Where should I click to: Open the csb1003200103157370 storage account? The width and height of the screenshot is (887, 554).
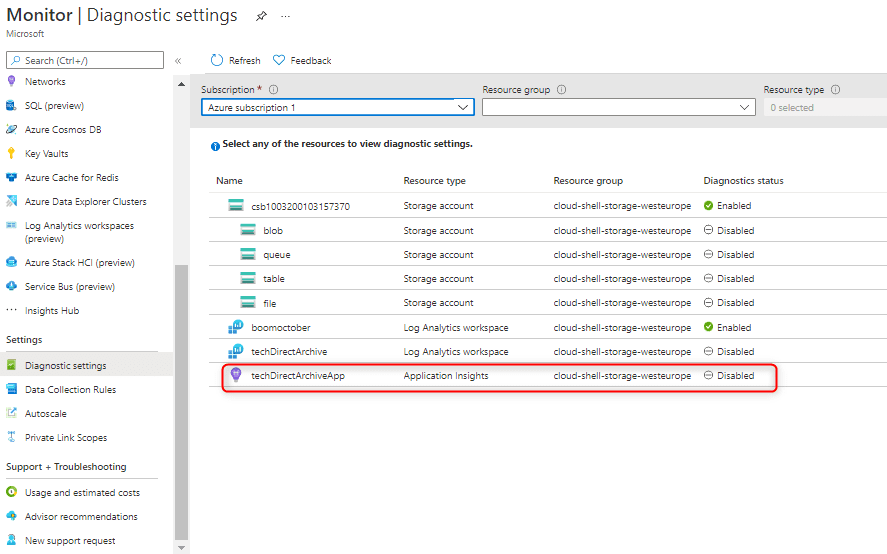300,206
